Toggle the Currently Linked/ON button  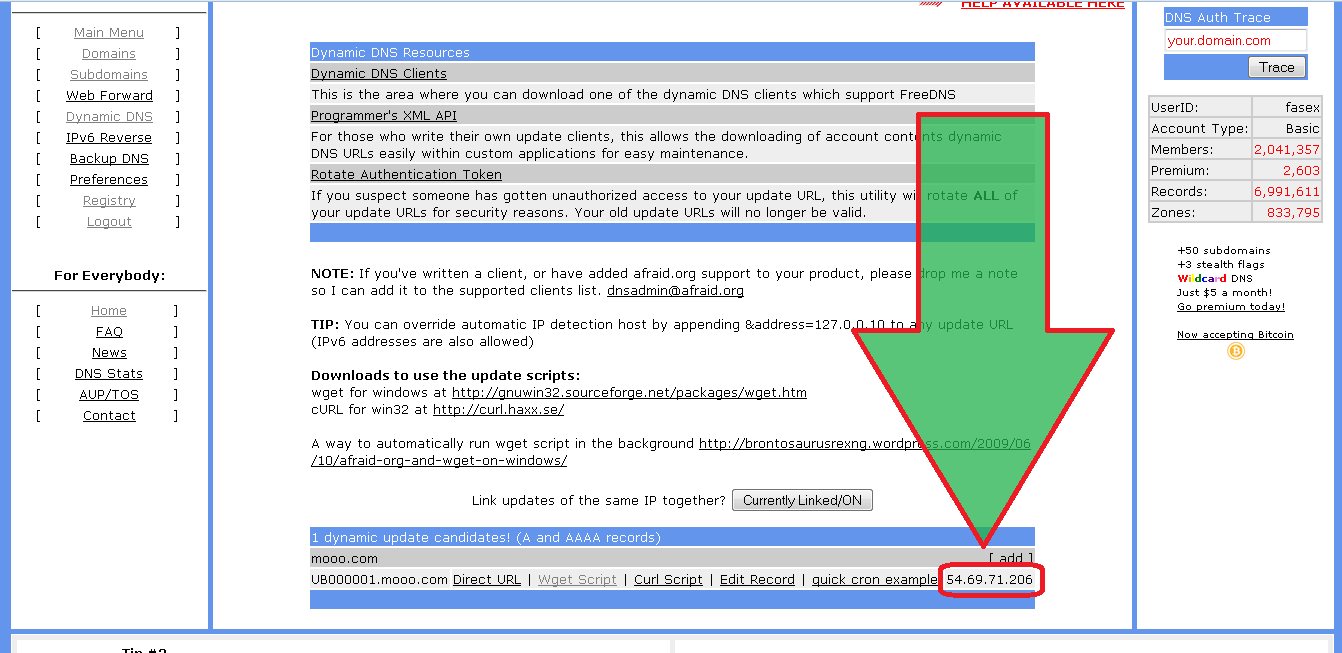click(x=803, y=500)
